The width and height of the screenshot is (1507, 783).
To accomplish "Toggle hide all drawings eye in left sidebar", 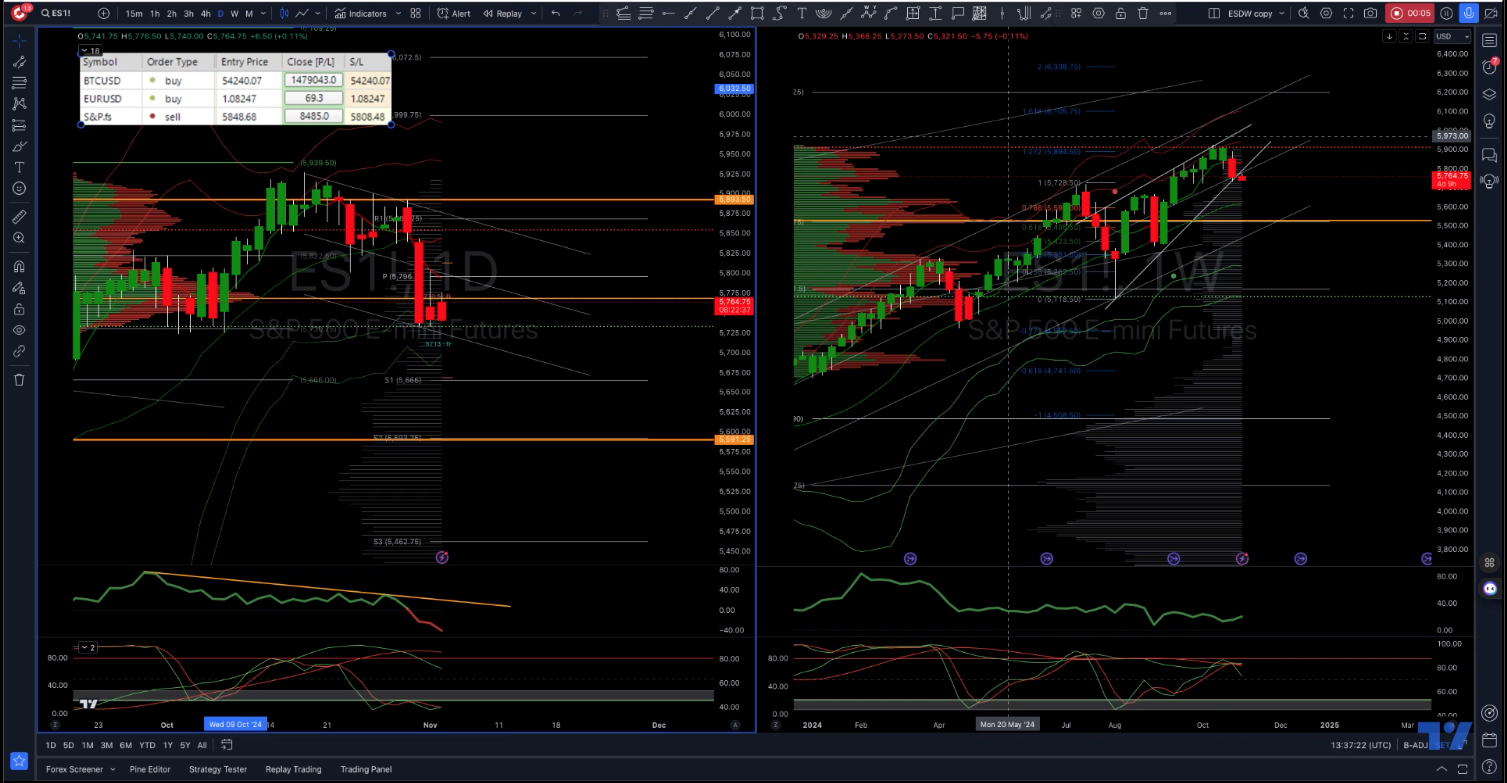I will tap(19, 330).
